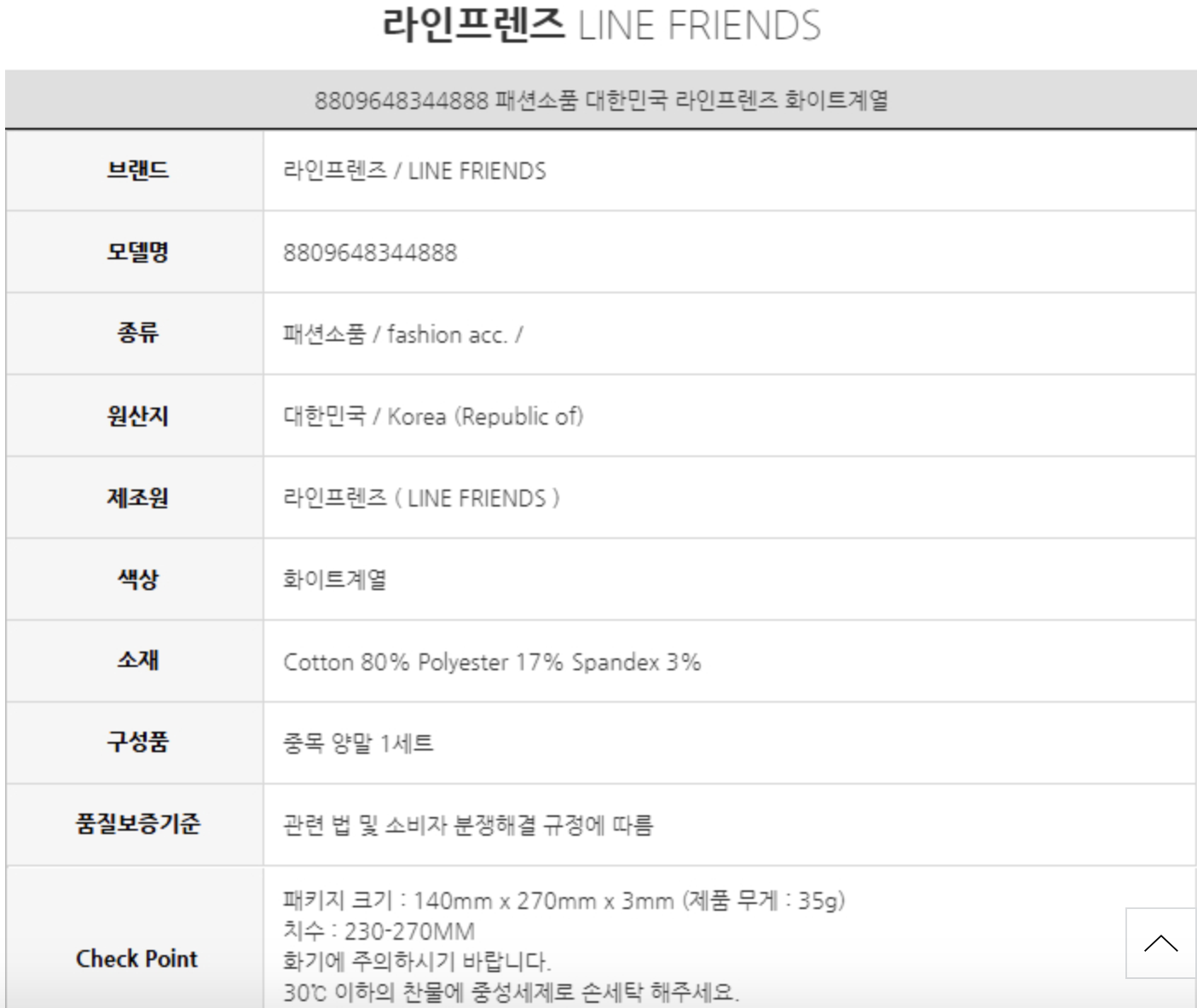The width and height of the screenshot is (1197, 1008).
Task: Click the 품질보증기준 row label
Action: [137, 824]
